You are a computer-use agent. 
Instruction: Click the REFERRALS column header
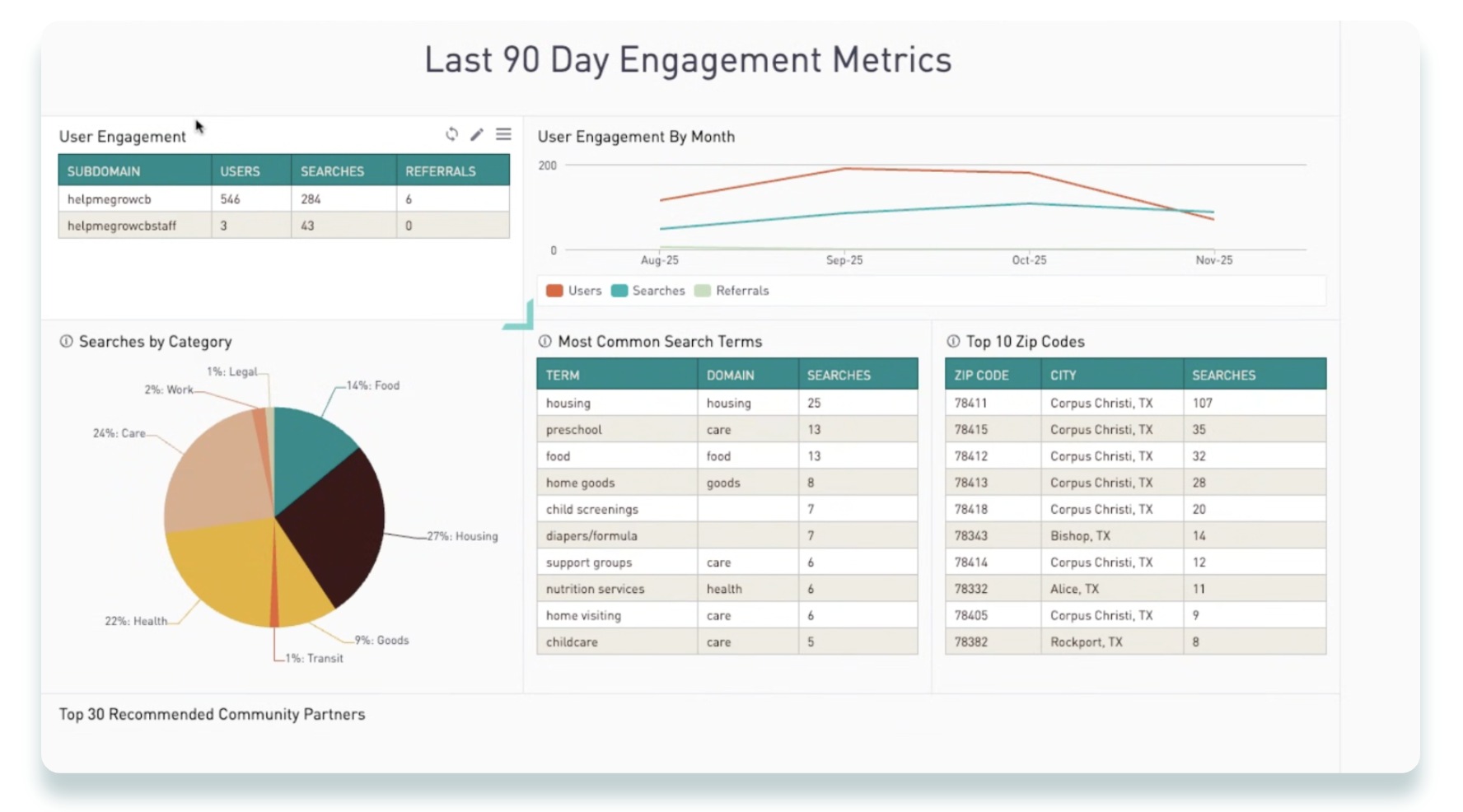[x=440, y=171]
